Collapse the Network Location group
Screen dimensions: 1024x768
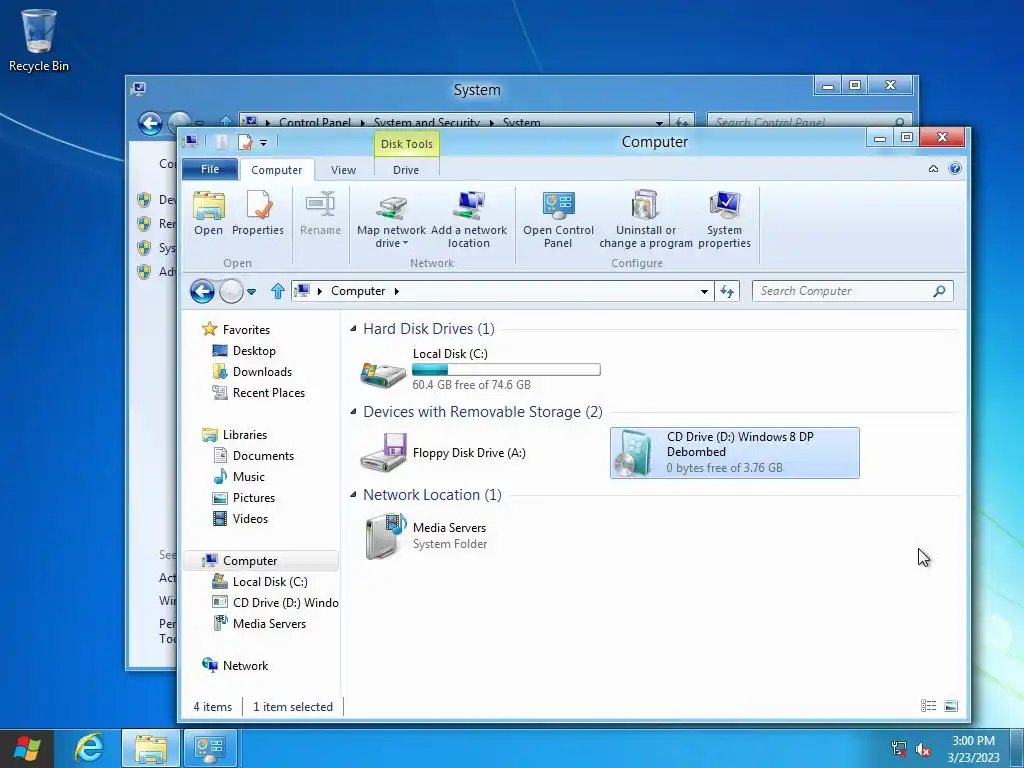[353, 494]
